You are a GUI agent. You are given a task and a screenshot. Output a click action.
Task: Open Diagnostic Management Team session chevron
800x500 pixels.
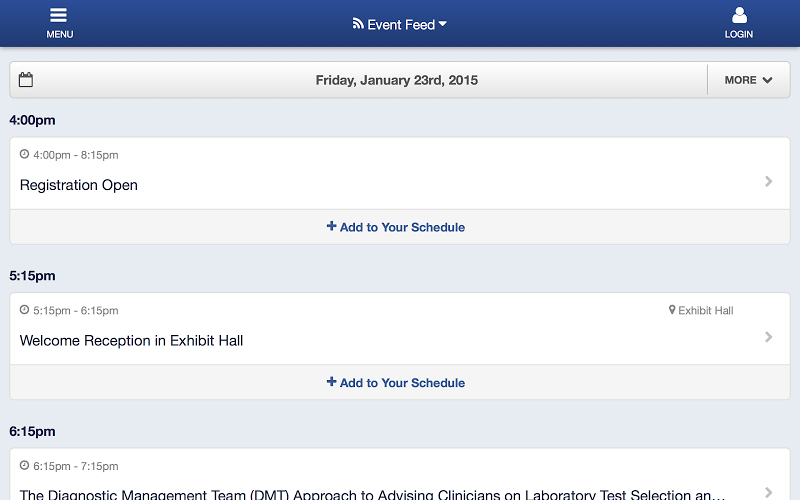point(768,492)
